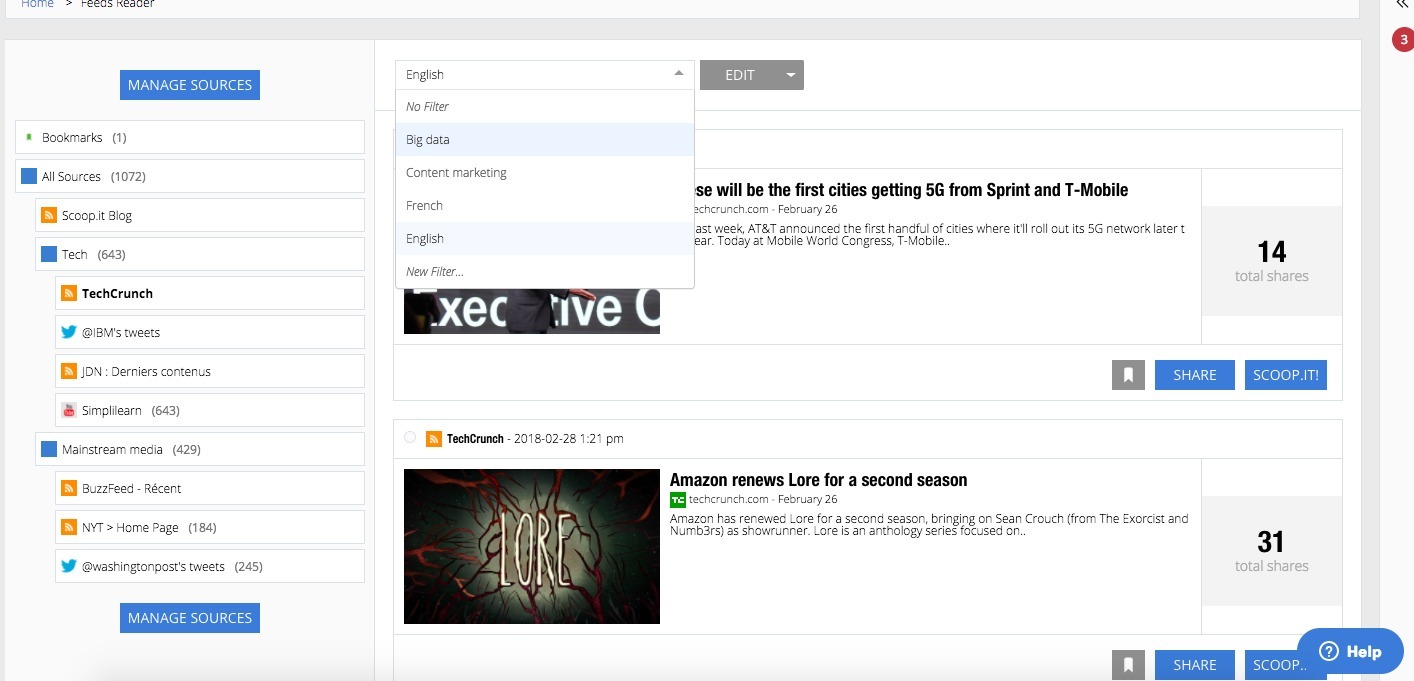Click the "Amazon has renewed Lore" summary text
The height and width of the screenshot is (681, 1414).
coord(929,525)
